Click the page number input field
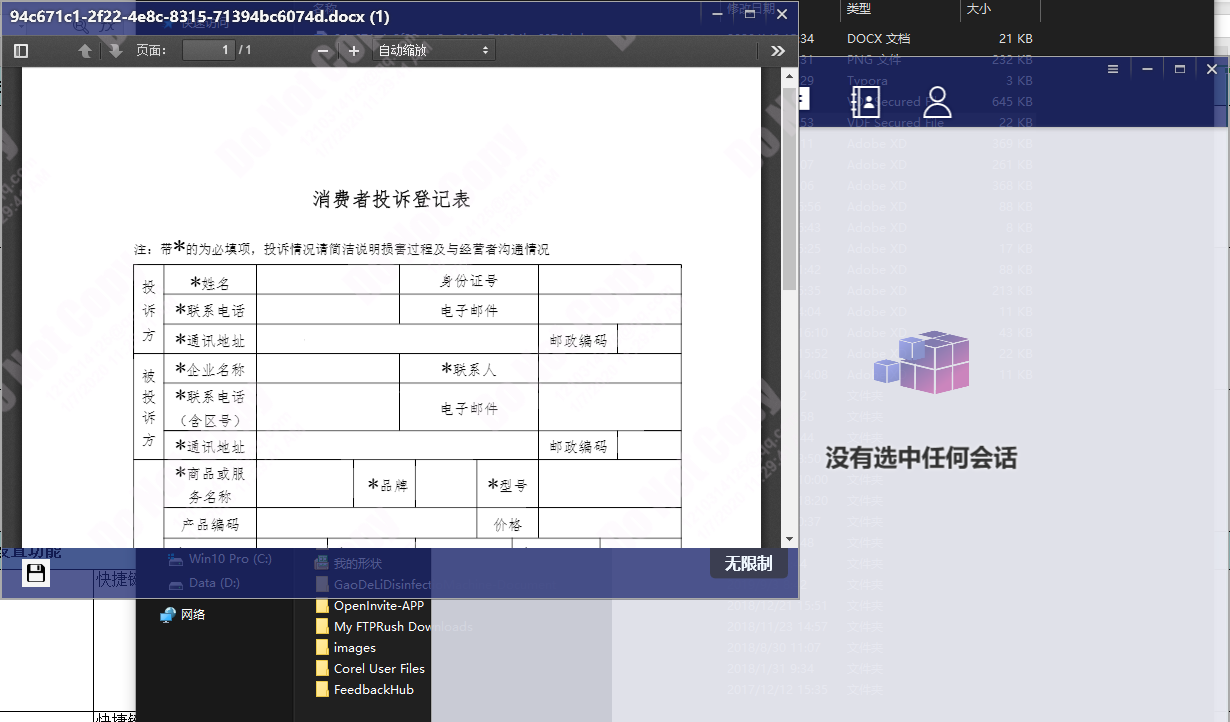This screenshot has width=1230, height=722. click(208, 50)
